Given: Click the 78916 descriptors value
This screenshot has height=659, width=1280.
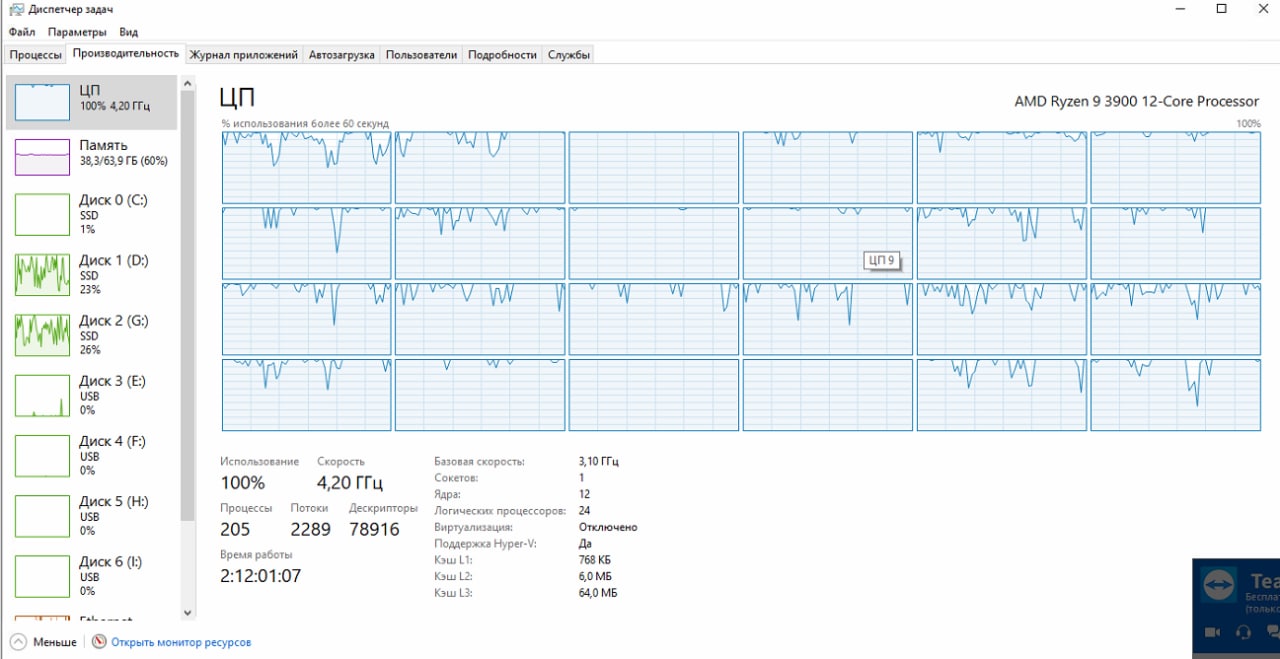Looking at the screenshot, I should click(x=374, y=530).
